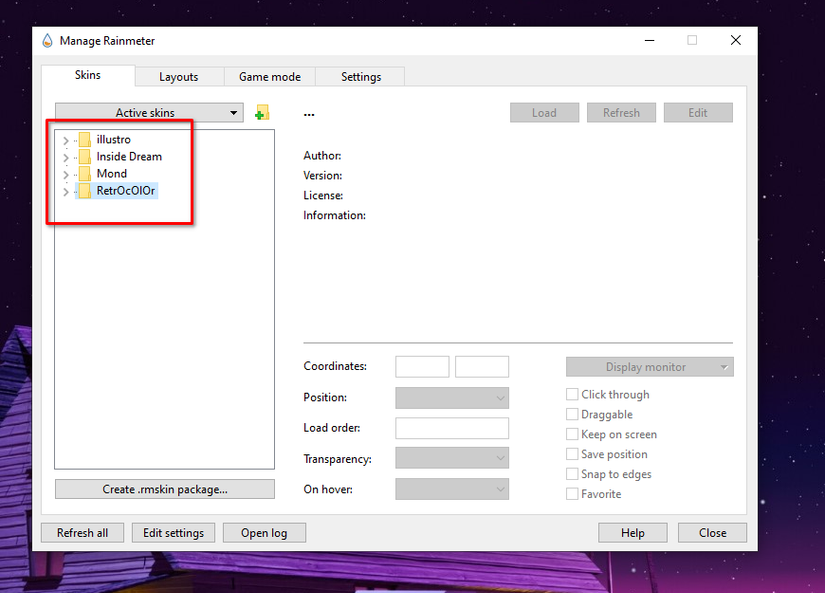Open the Position combo box
Screen dimensions: 825x593
point(452,398)
